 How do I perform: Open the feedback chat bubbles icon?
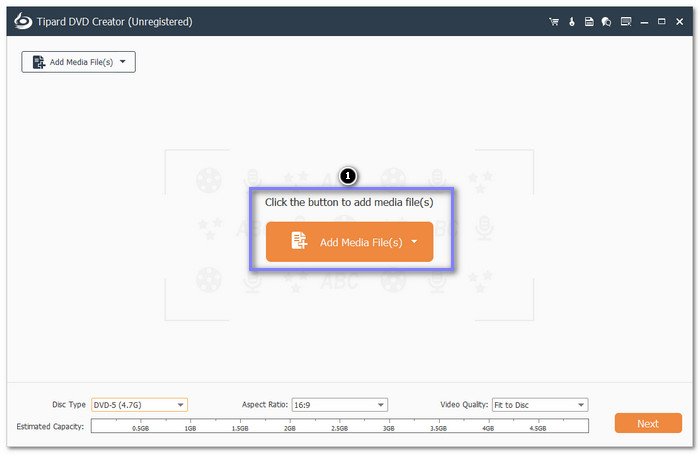606,21
